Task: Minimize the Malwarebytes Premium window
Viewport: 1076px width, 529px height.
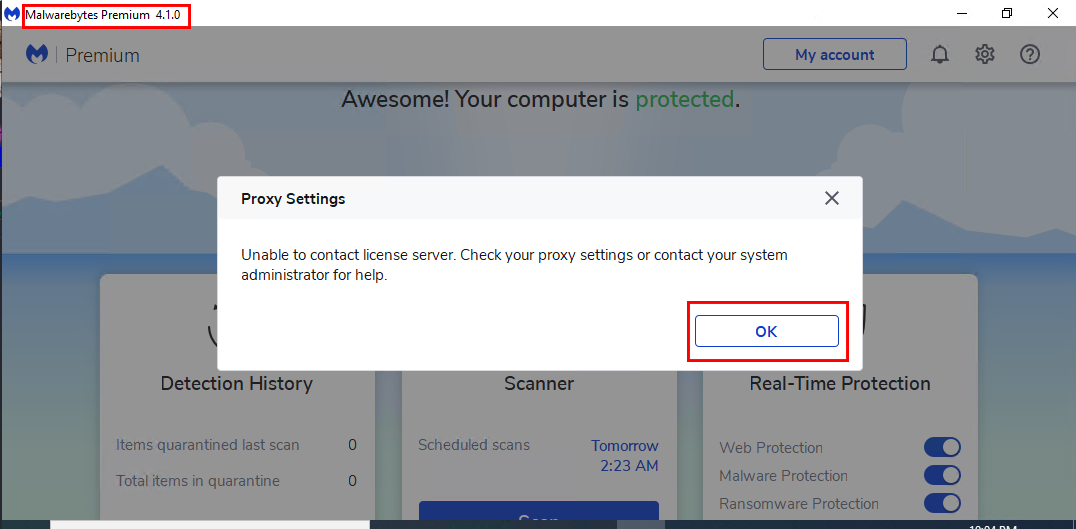Action: tap(961, 13)
